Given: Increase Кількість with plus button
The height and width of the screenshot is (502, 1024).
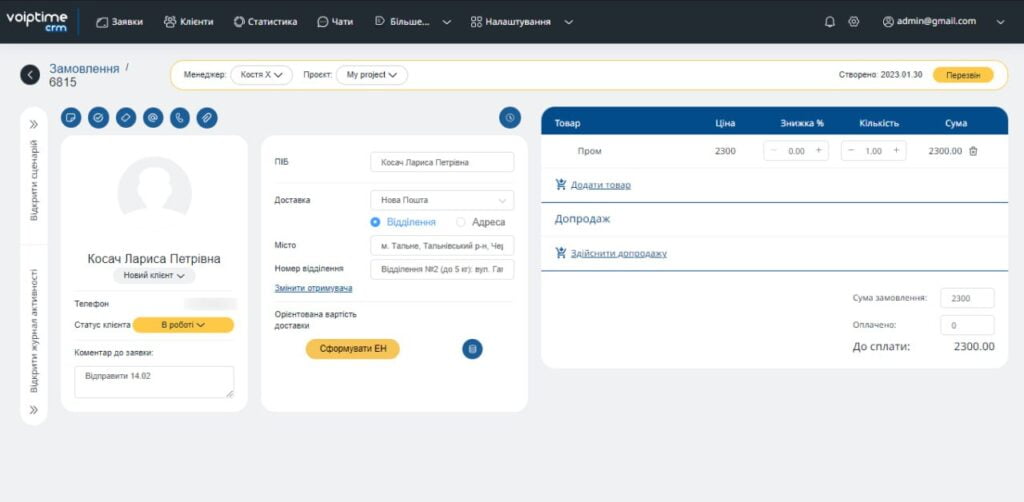Looking at the screenshot, I should (896, 151).
